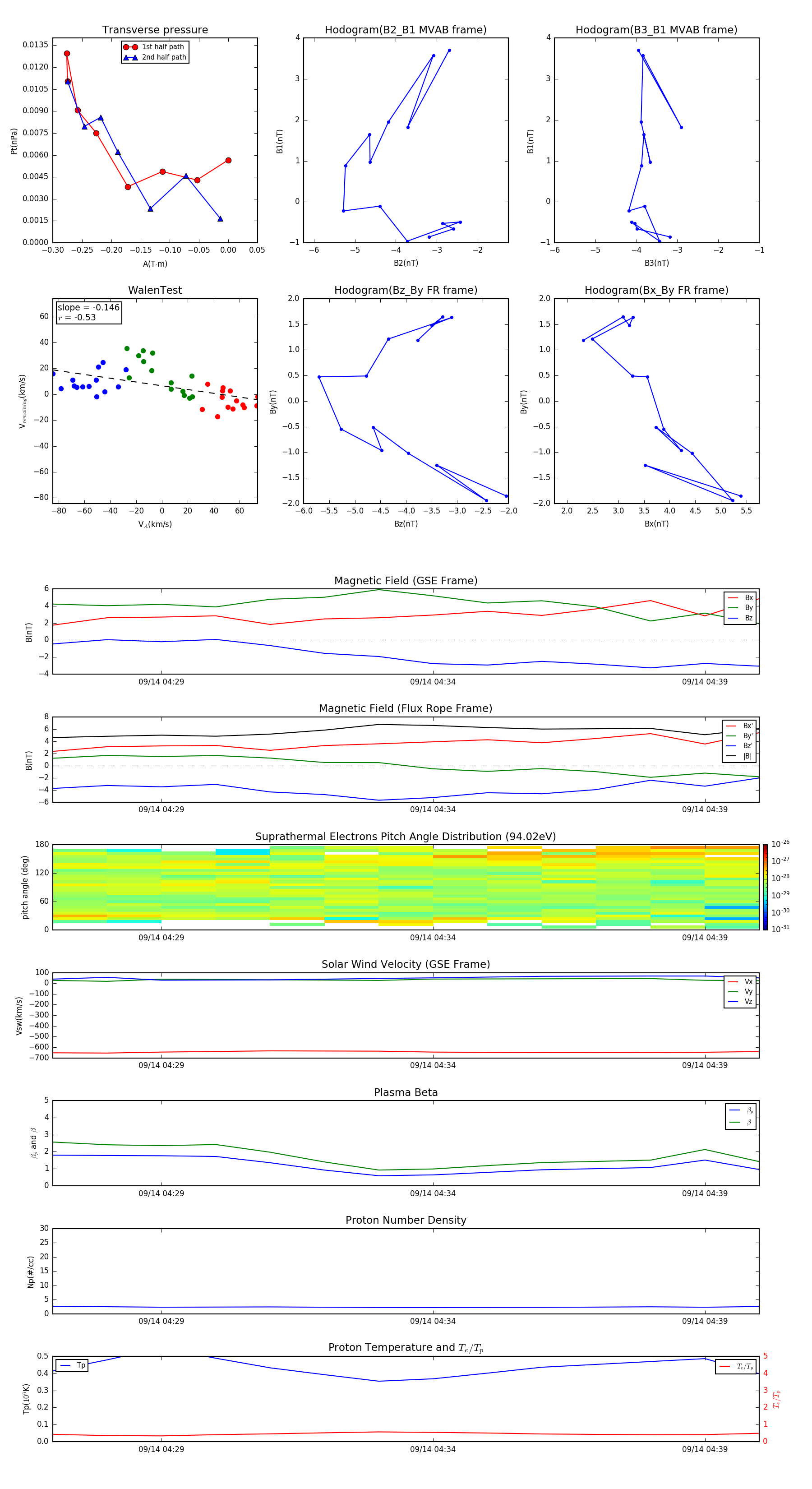The height and width of the screenshot is (1489, 812).
Task: Select the "slope = -0.146" annotation
Action: pyautogui.click(x=88, y=308)
